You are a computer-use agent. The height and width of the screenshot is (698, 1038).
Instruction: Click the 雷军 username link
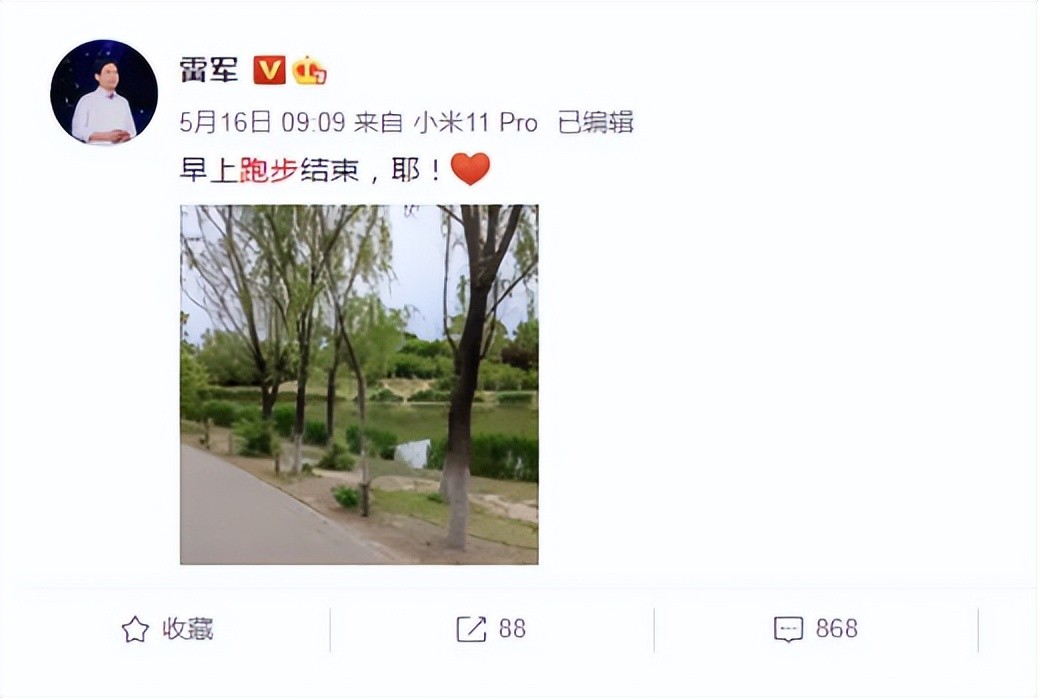pyautogui.click(x=209, y=70)
